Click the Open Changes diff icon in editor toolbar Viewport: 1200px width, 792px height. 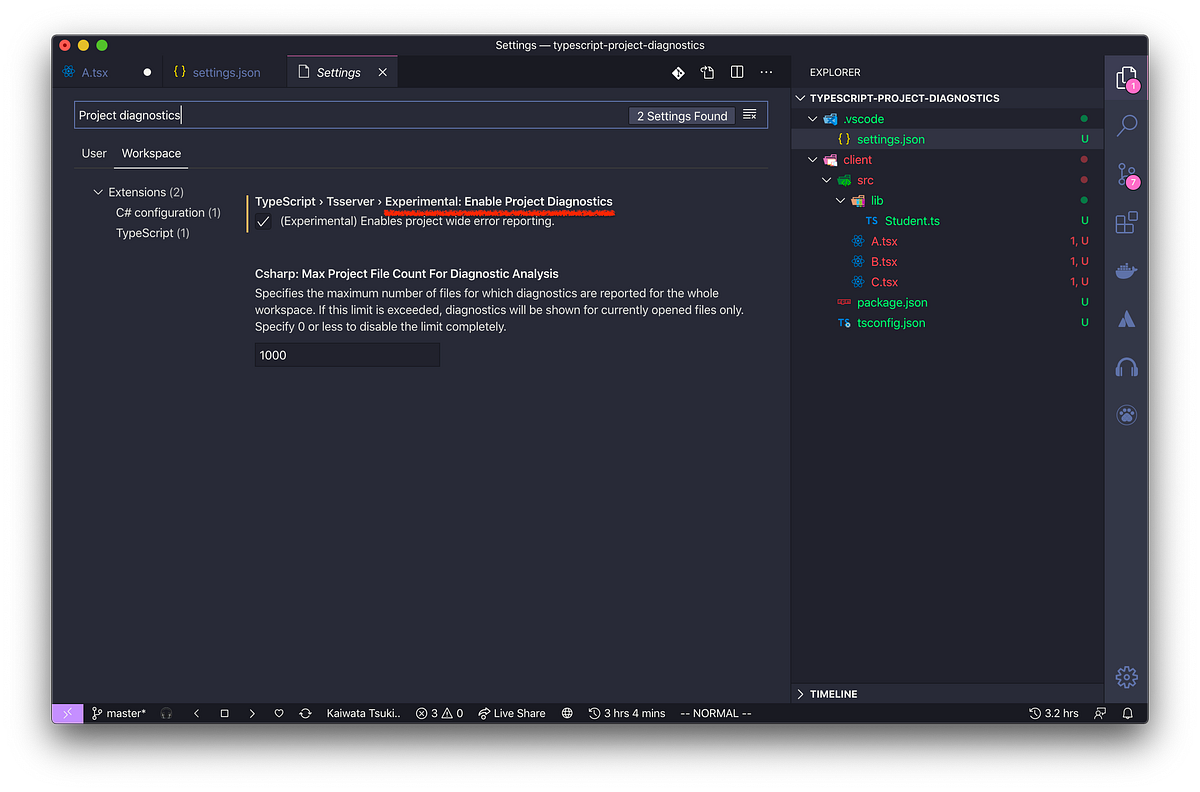click(x=678, y=72)
